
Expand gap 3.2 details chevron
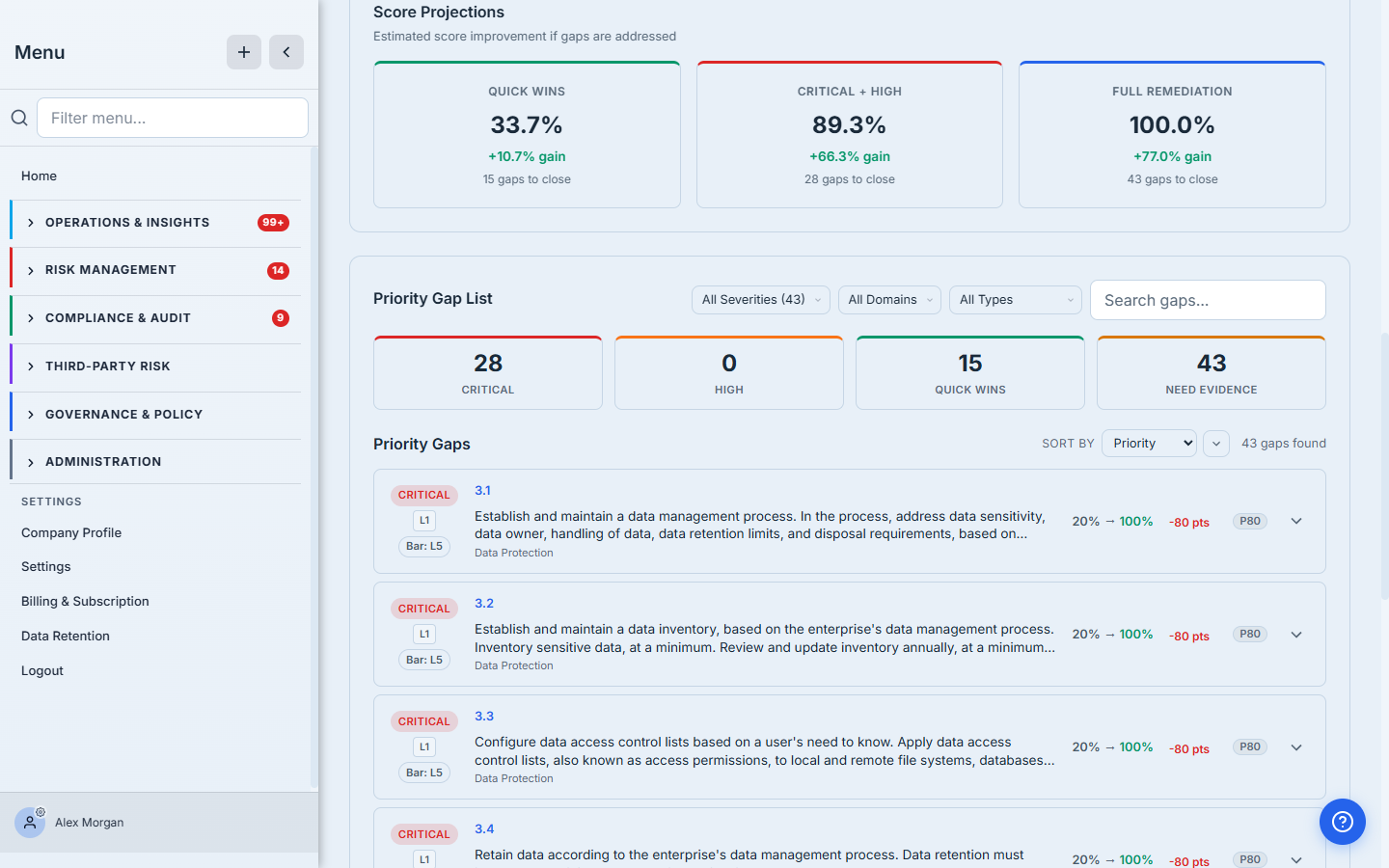[1296, 635]
